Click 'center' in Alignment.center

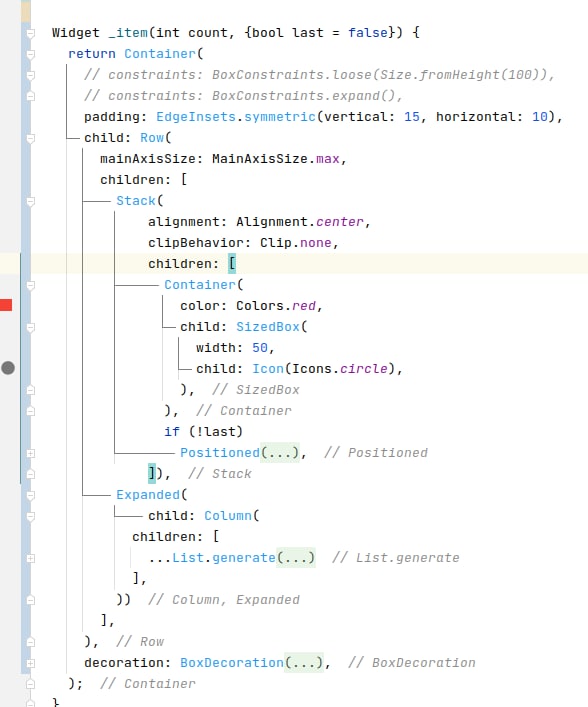[x=340, y=222]
